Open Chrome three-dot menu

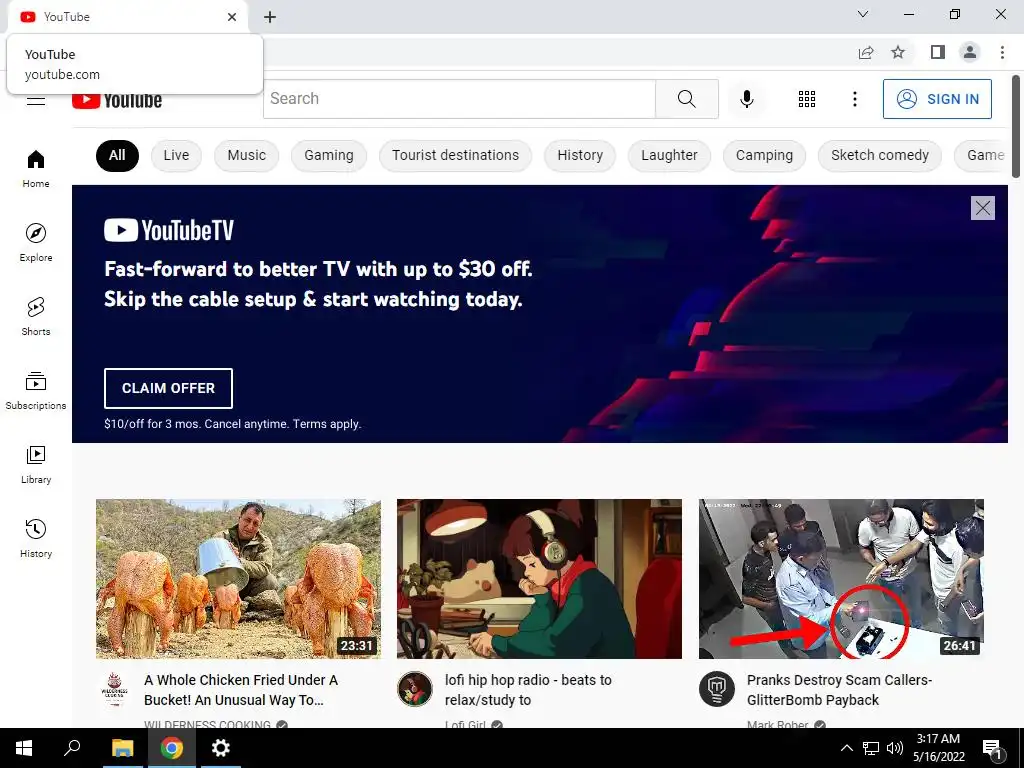[x=1002, y=52]
